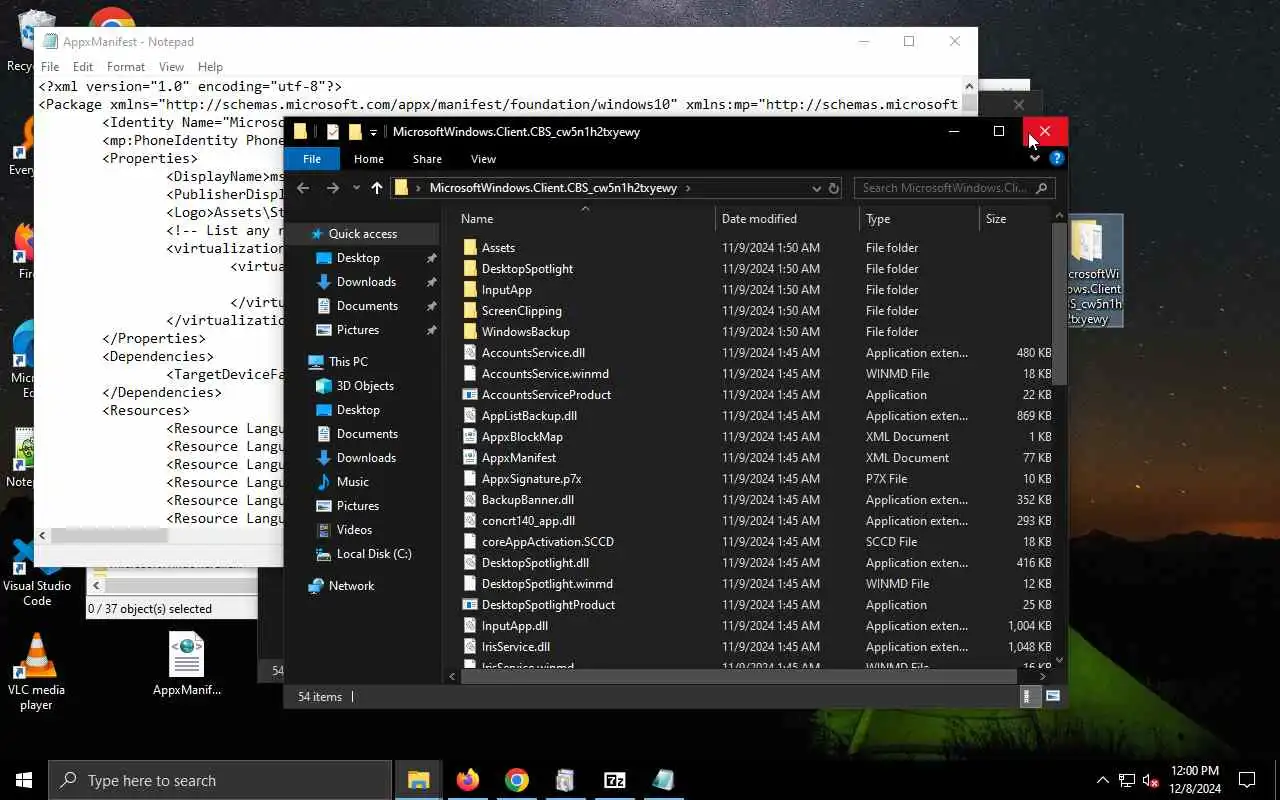Screen dimensions: 1280x800
Task: Select DesktopSpotlightProduct application
Action: 548,605
